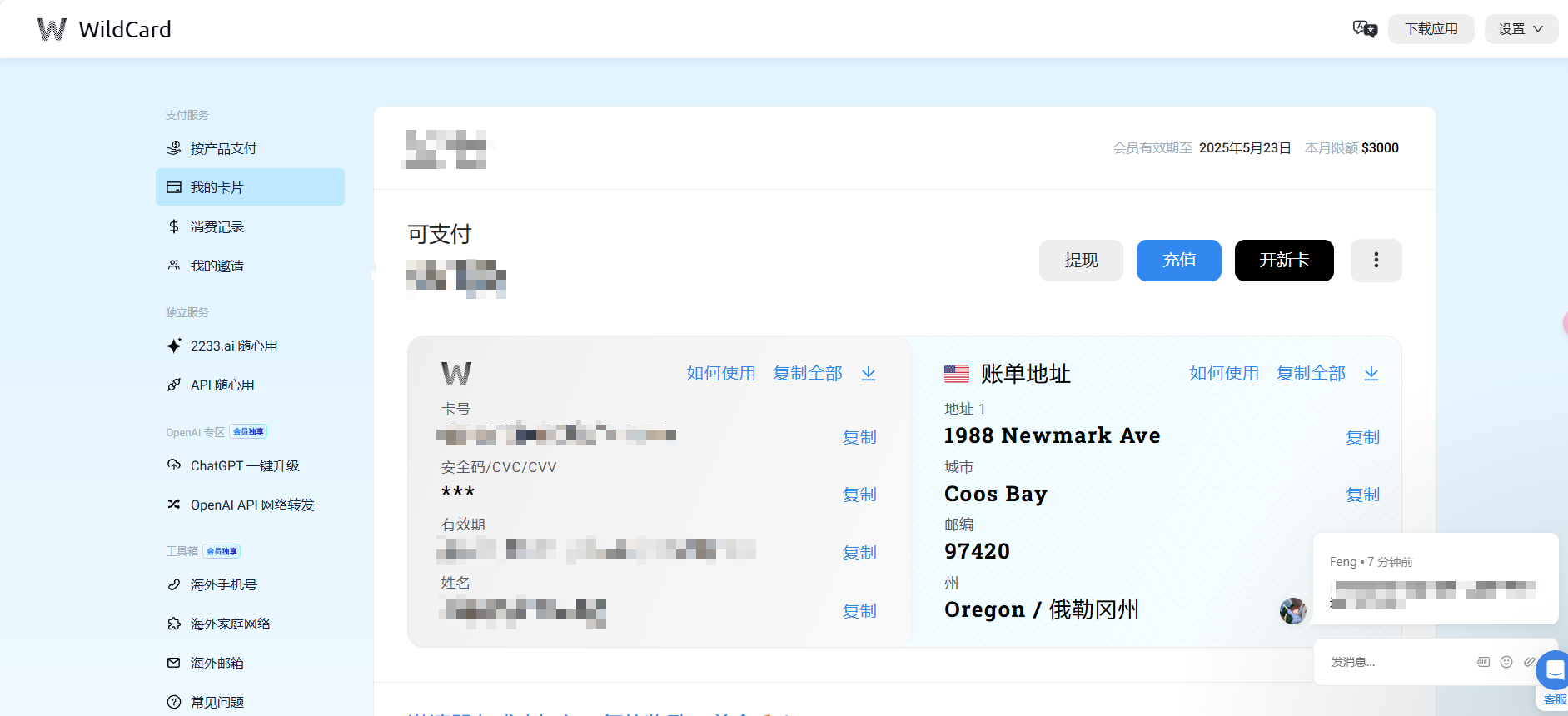Click the $3000 monthly limit value
Viewport: 1568px width, 716px height.
[1381, 148]
